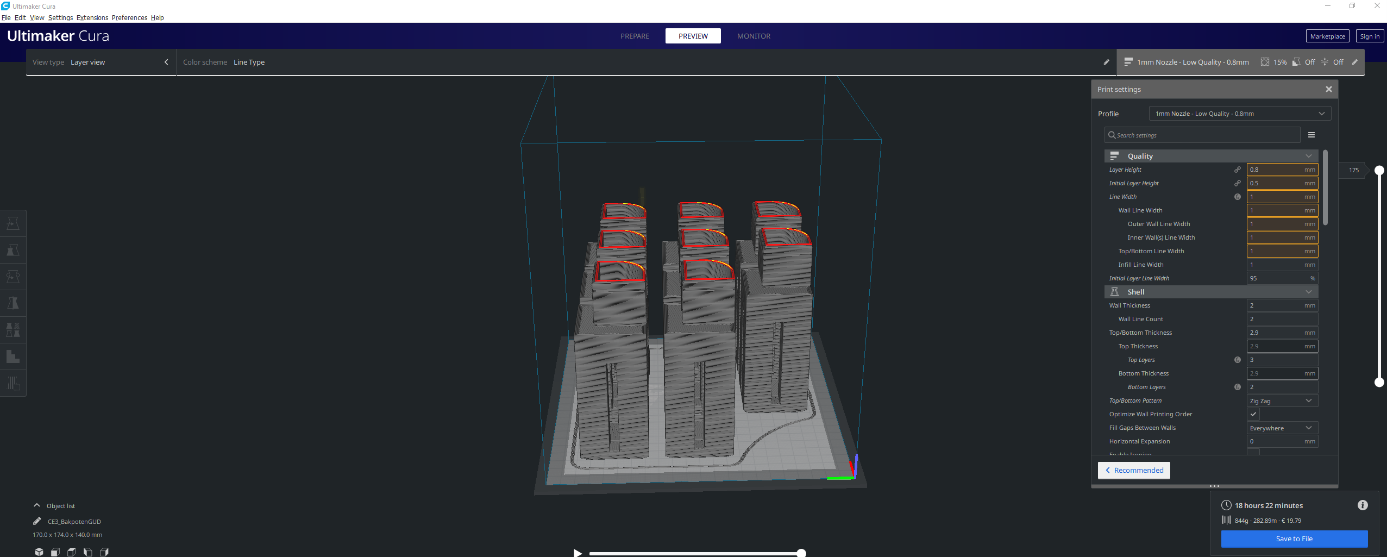
Task: Switch to the MONITOR stage tab
Action: tap(754, 36)
